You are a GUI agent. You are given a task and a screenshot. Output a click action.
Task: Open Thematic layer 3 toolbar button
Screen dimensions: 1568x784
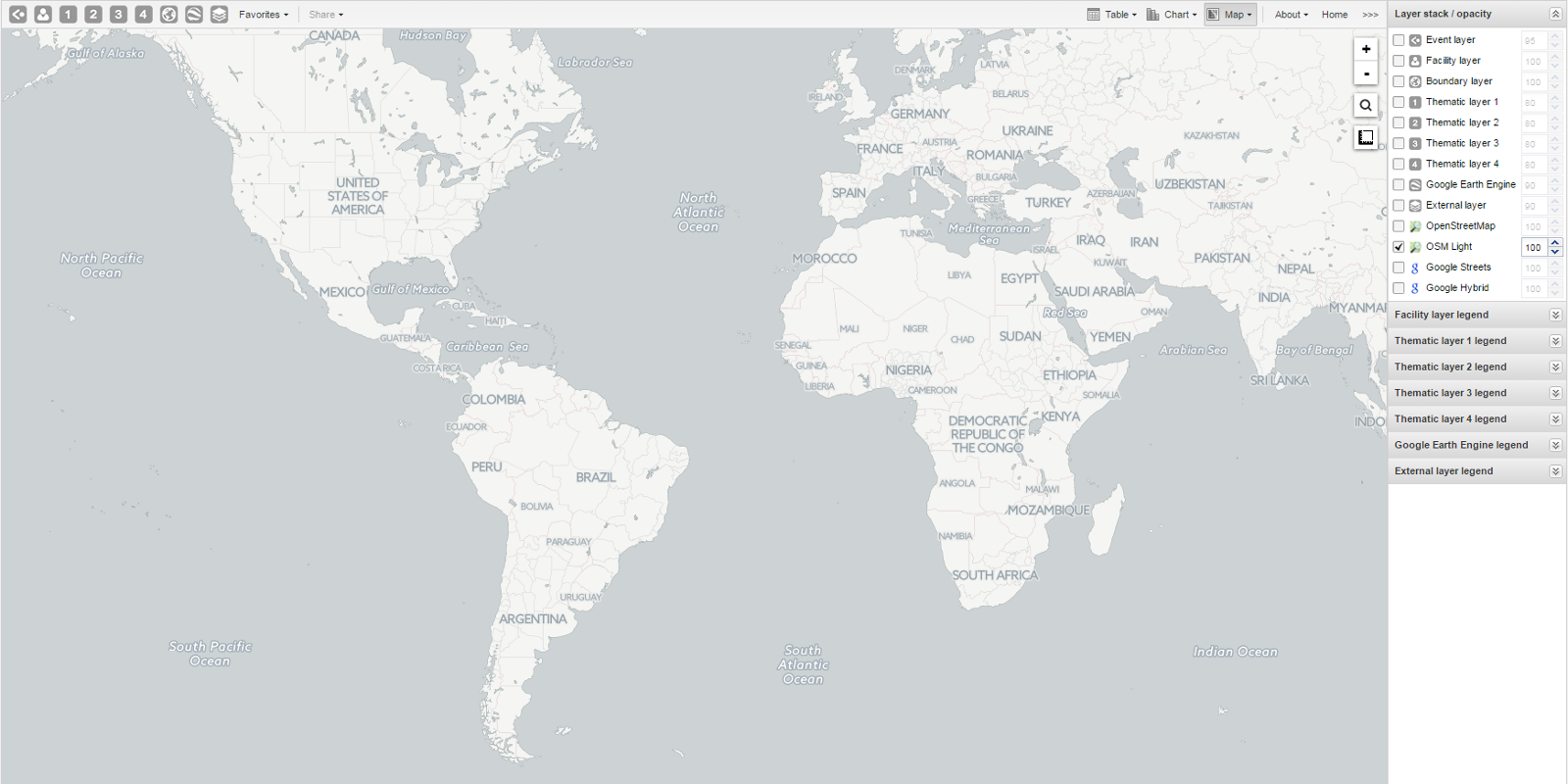click(119, 15)
